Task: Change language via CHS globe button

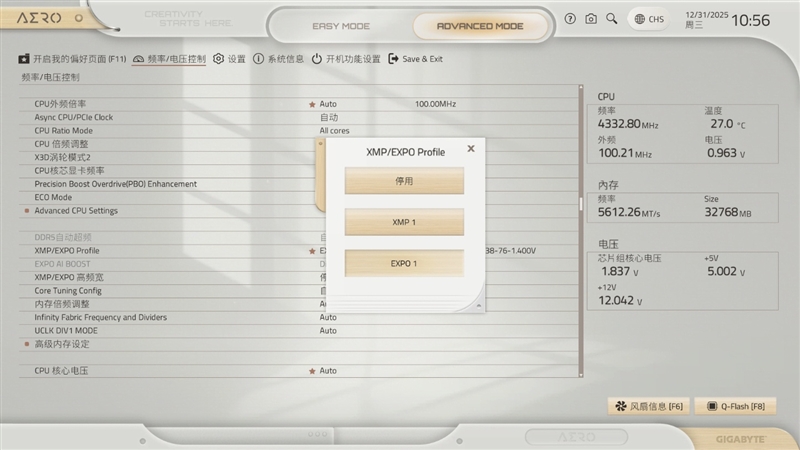Action: pos(649,19)
